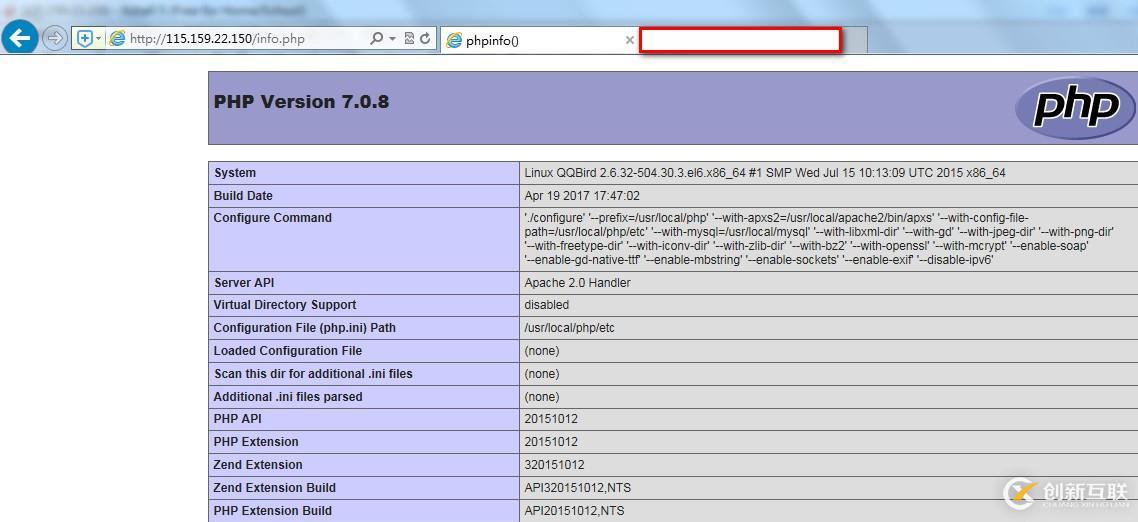Select 'Configuration File (php.ini) Path' label
This screenshot has width=1138, height=522.
304,327
